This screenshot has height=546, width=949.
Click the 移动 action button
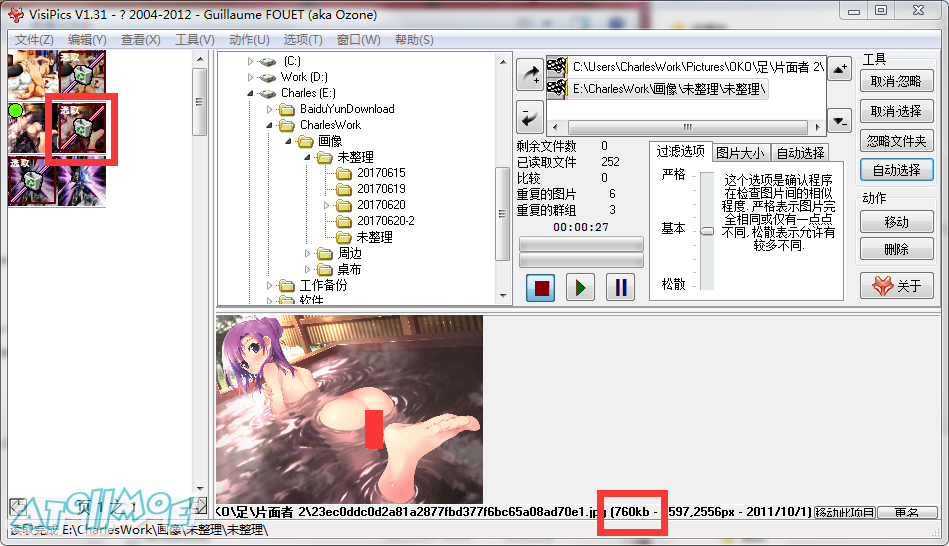pyautogui.click(x=896, y=222)
